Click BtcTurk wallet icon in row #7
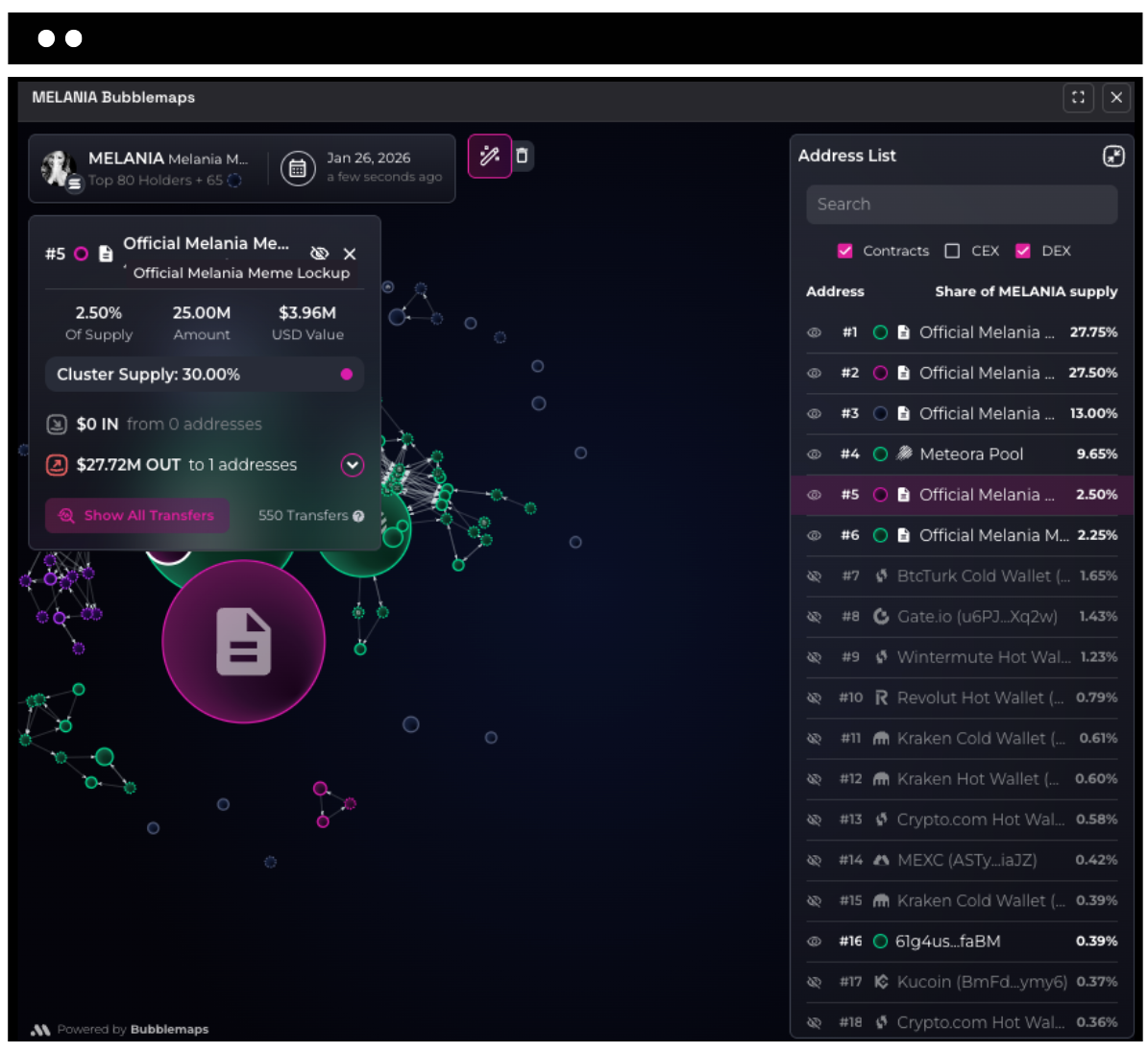1148x1053 pixels. (x=881, y=576)
